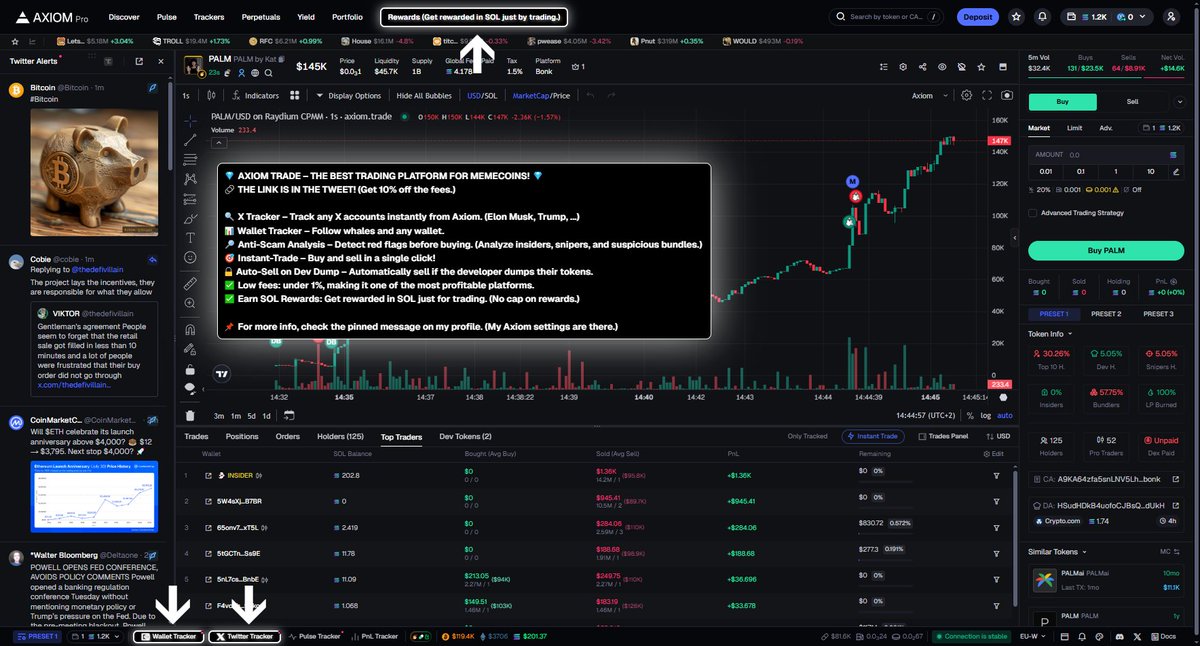1200x646 pixels.
Task: Switch to the Limit order tab
Action: coord(1074,128)
